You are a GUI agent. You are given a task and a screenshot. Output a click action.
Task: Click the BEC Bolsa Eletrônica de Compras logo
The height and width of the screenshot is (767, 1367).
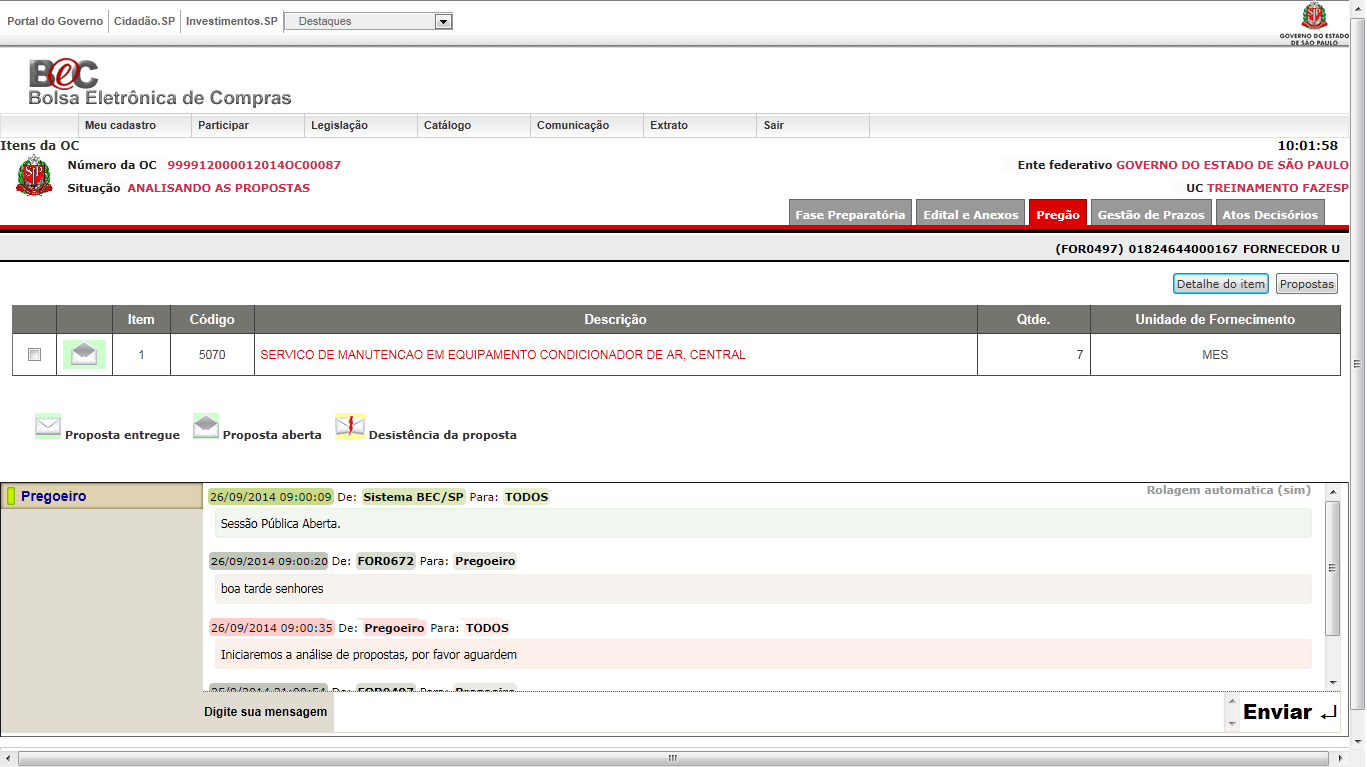pyautogui.click(x=160, y=82)
